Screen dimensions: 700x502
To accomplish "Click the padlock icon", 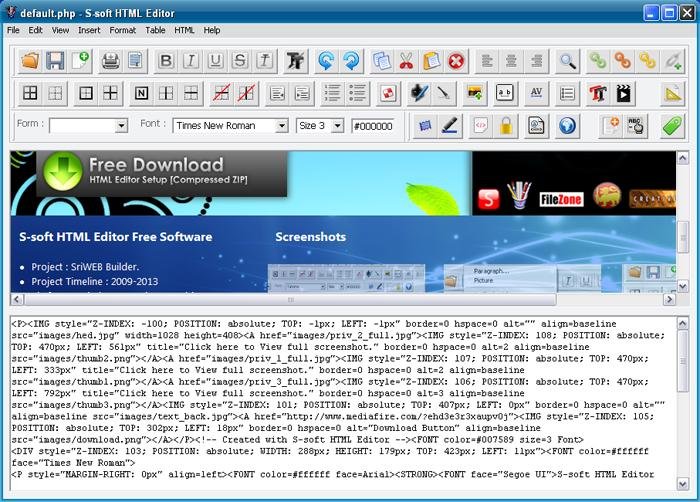I will coord(505,126).
